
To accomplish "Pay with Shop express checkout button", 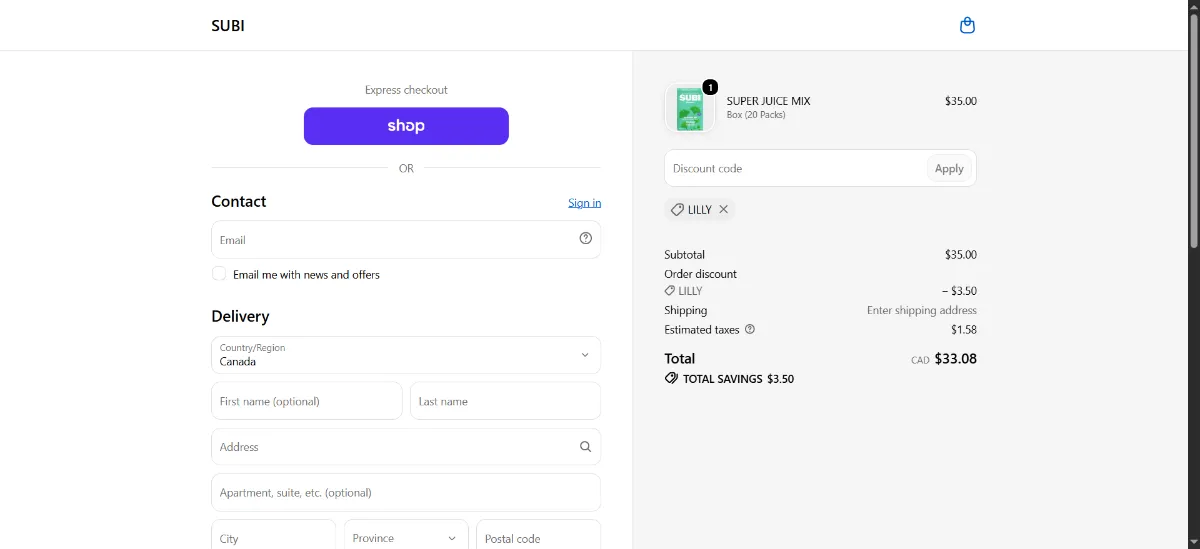I will click(x=406, y=126).
